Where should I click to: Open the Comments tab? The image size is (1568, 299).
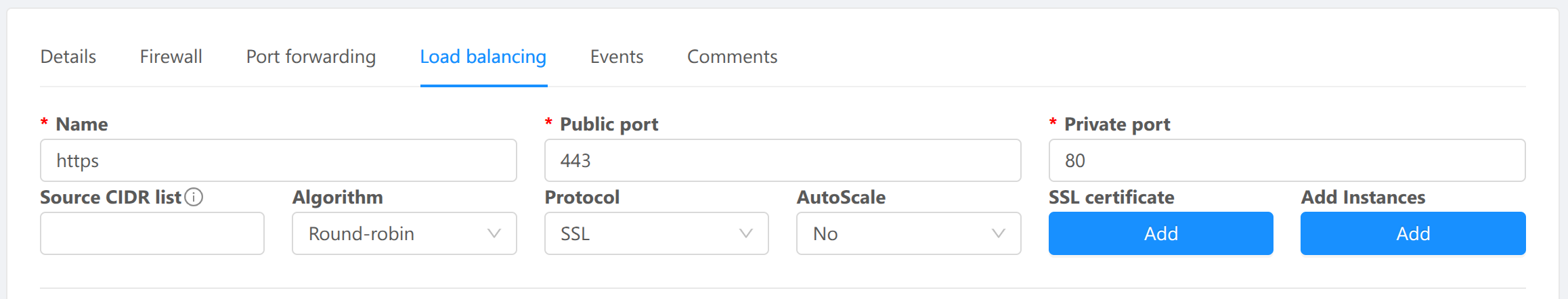click(x=732, y=57)
